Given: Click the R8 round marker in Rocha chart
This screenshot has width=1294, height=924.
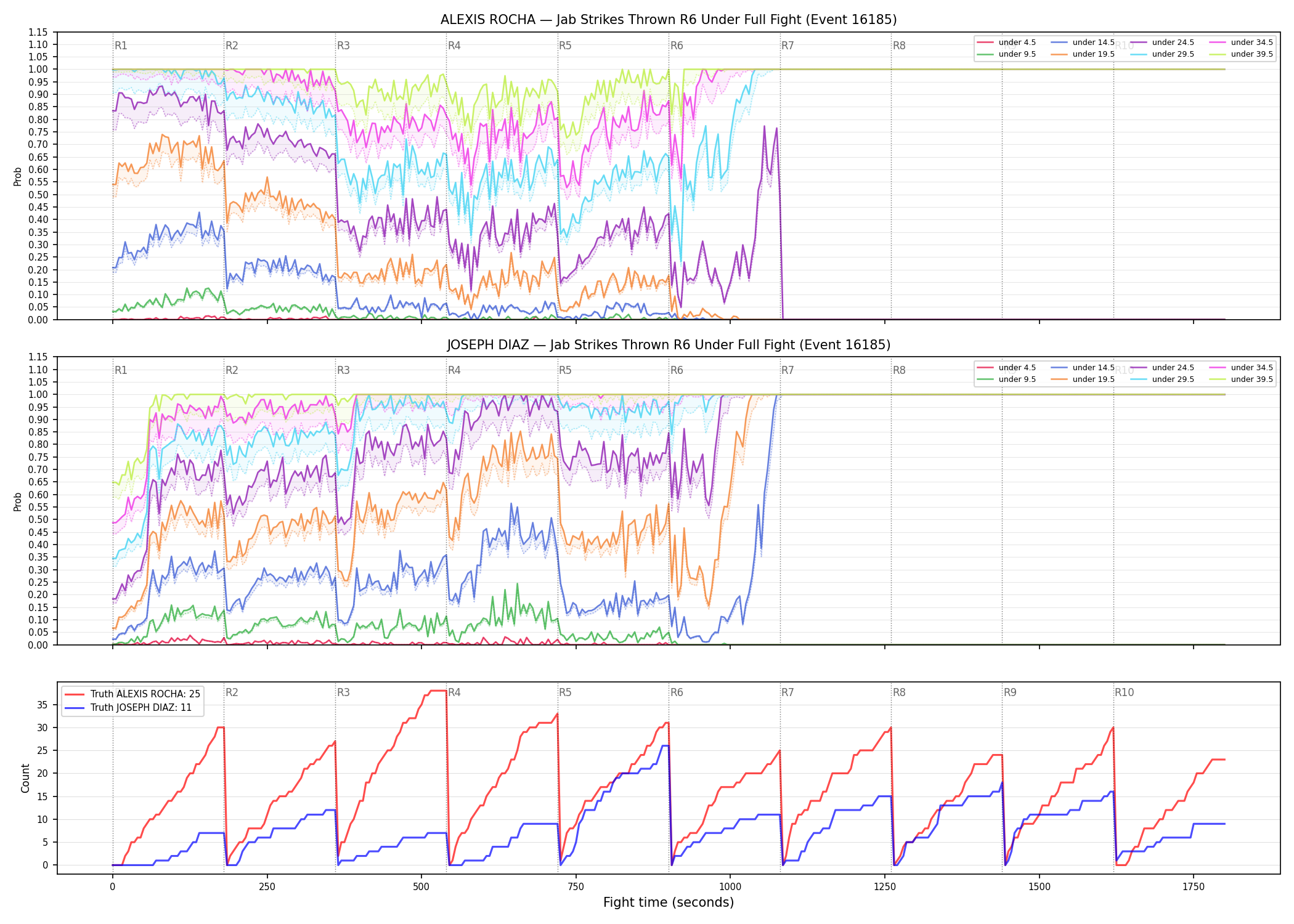Looking at the screenshot, I should [899, 46].
